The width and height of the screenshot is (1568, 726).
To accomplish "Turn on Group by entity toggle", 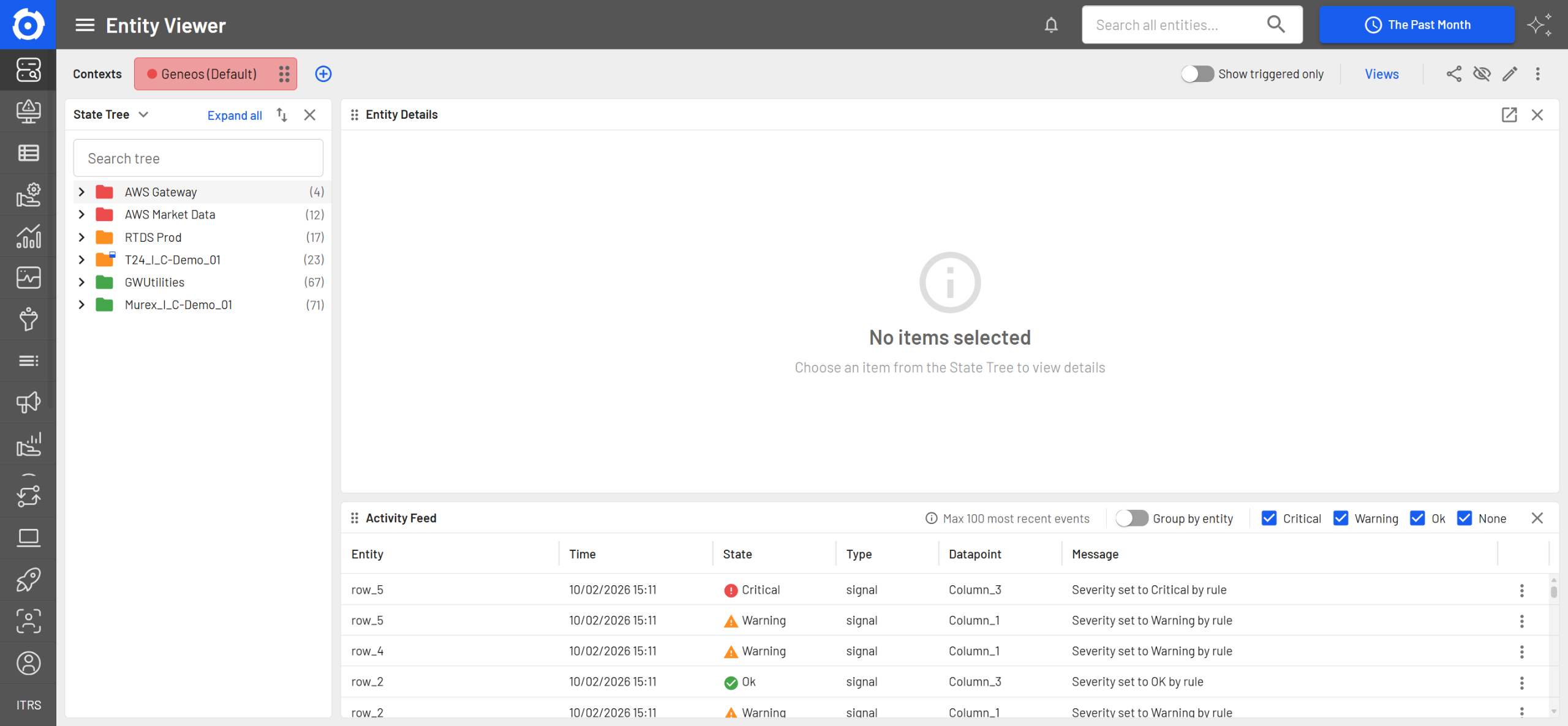I will 1131,518.
